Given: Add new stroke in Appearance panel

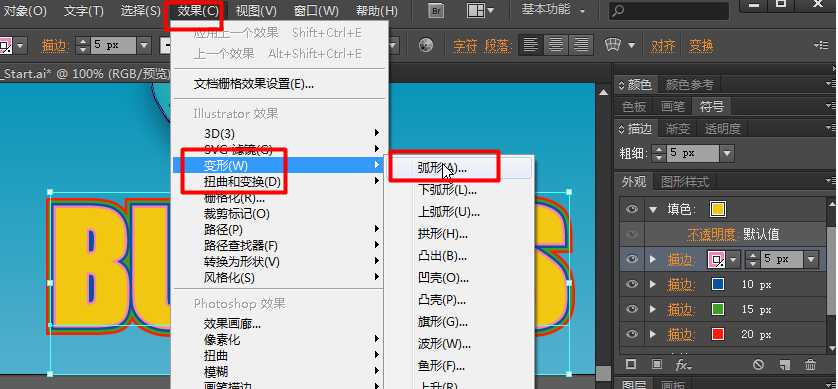Looking at the screenshot, I should 631,364.
